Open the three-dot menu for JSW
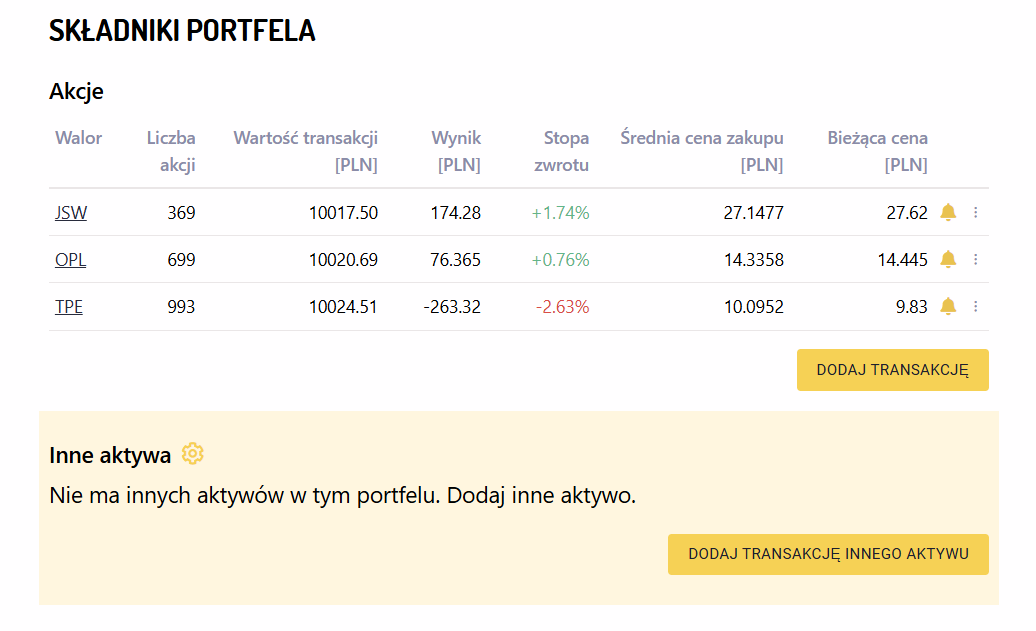Image resolution: width=1036 pixels, height=631 pixels. [976, 212]
